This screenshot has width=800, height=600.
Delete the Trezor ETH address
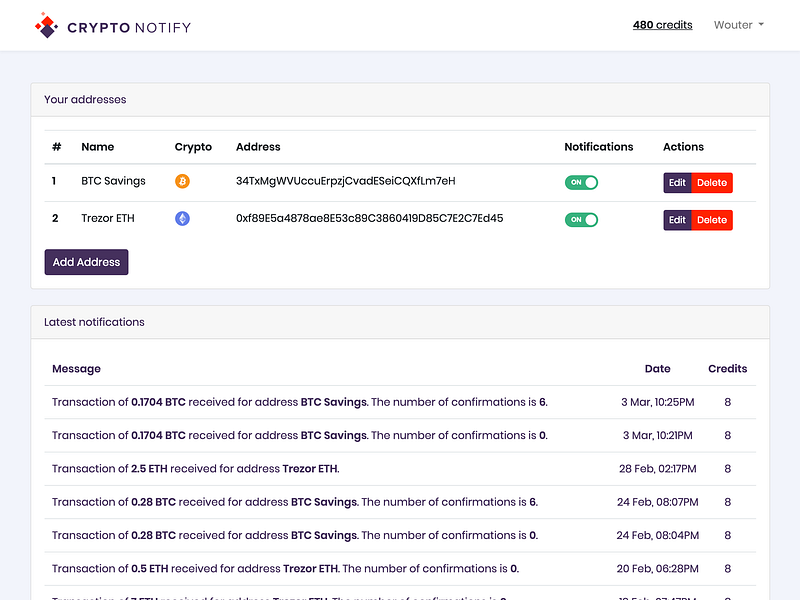pyautogui.click(x=712, y=220)
